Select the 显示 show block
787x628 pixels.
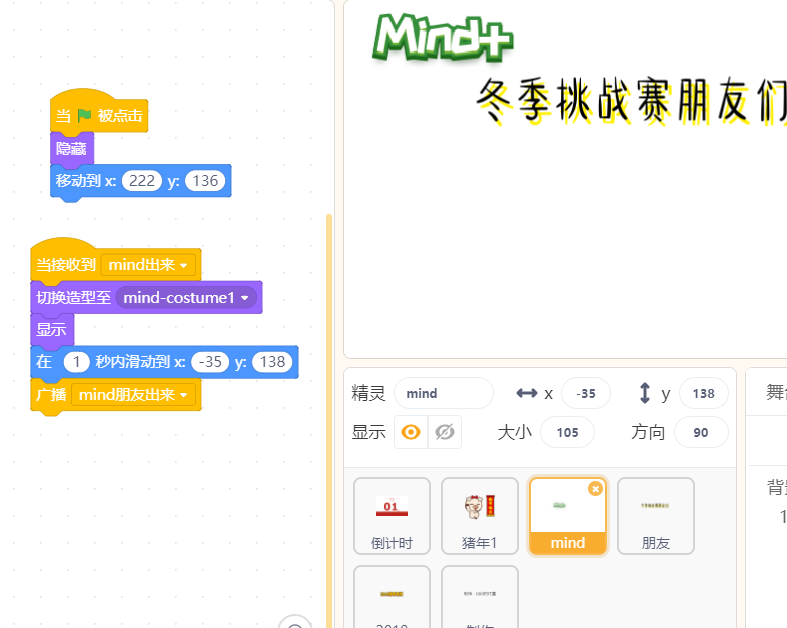click(x=52, y=330)
